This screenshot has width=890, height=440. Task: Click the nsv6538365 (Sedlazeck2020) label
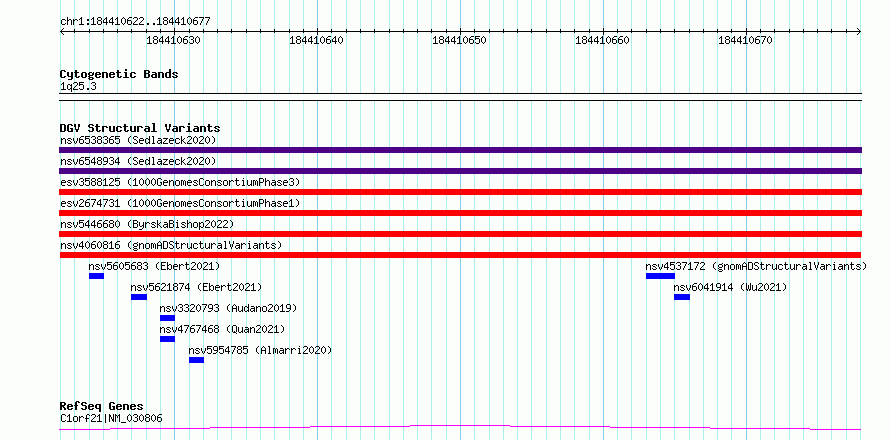pos(138,140)
